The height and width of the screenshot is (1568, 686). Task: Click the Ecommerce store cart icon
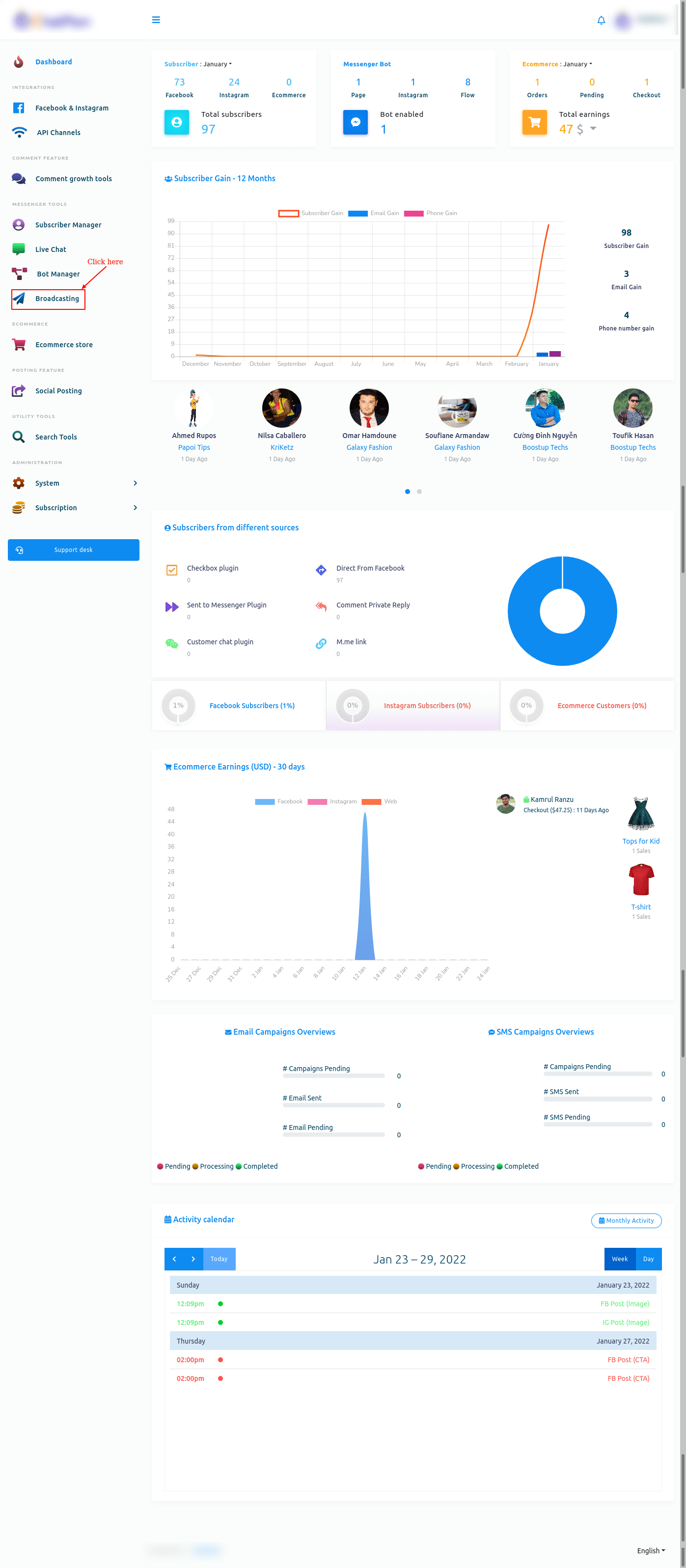click(19, 345)
